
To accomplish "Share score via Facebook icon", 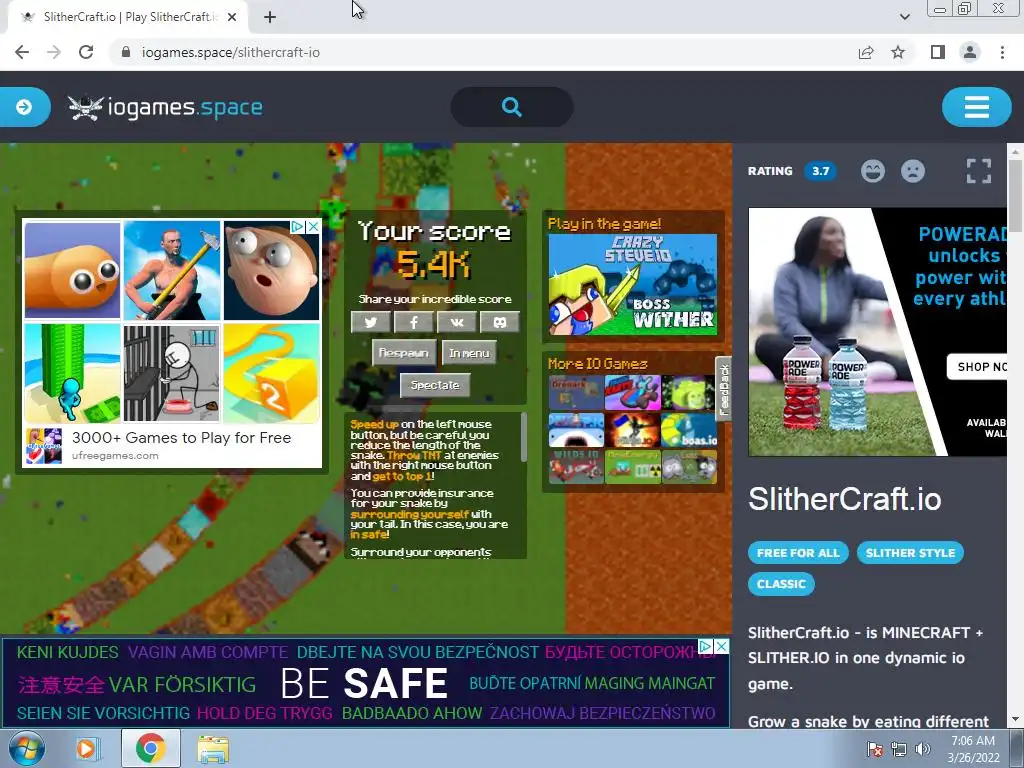I will click(x=413, y=322).
